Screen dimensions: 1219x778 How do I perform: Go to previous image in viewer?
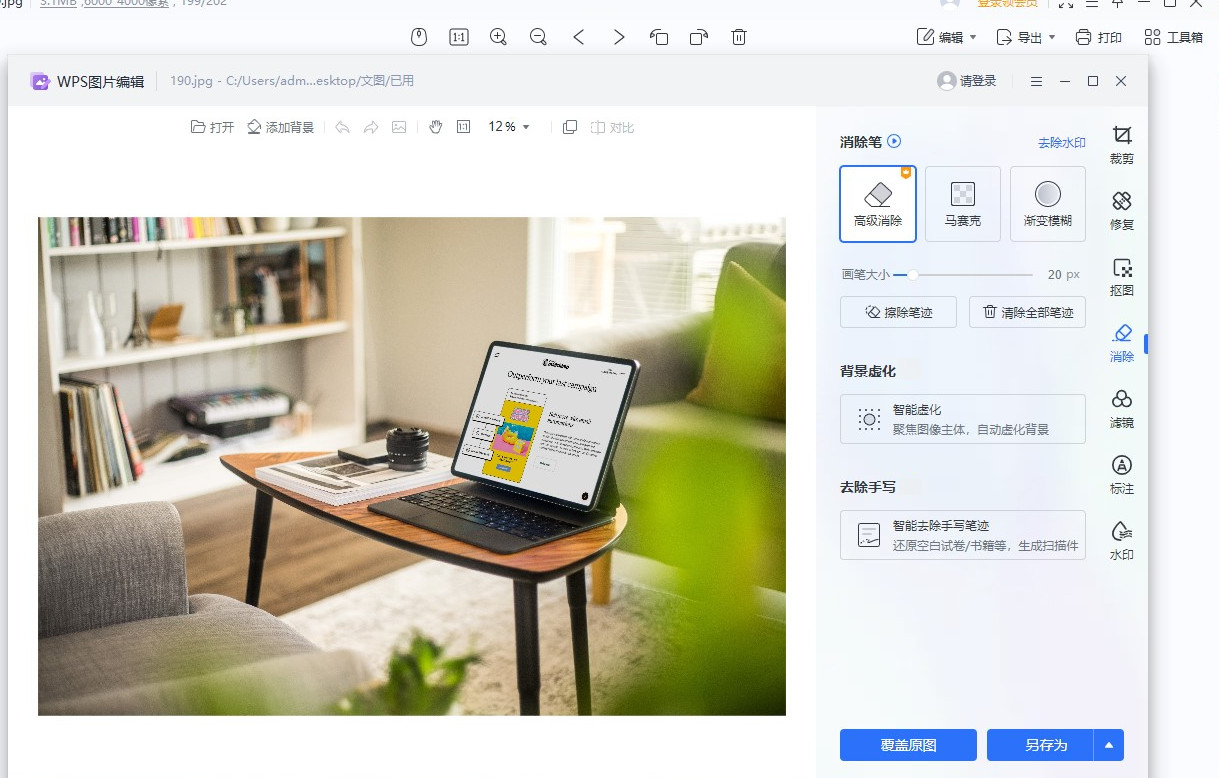(x=578, y=37)
